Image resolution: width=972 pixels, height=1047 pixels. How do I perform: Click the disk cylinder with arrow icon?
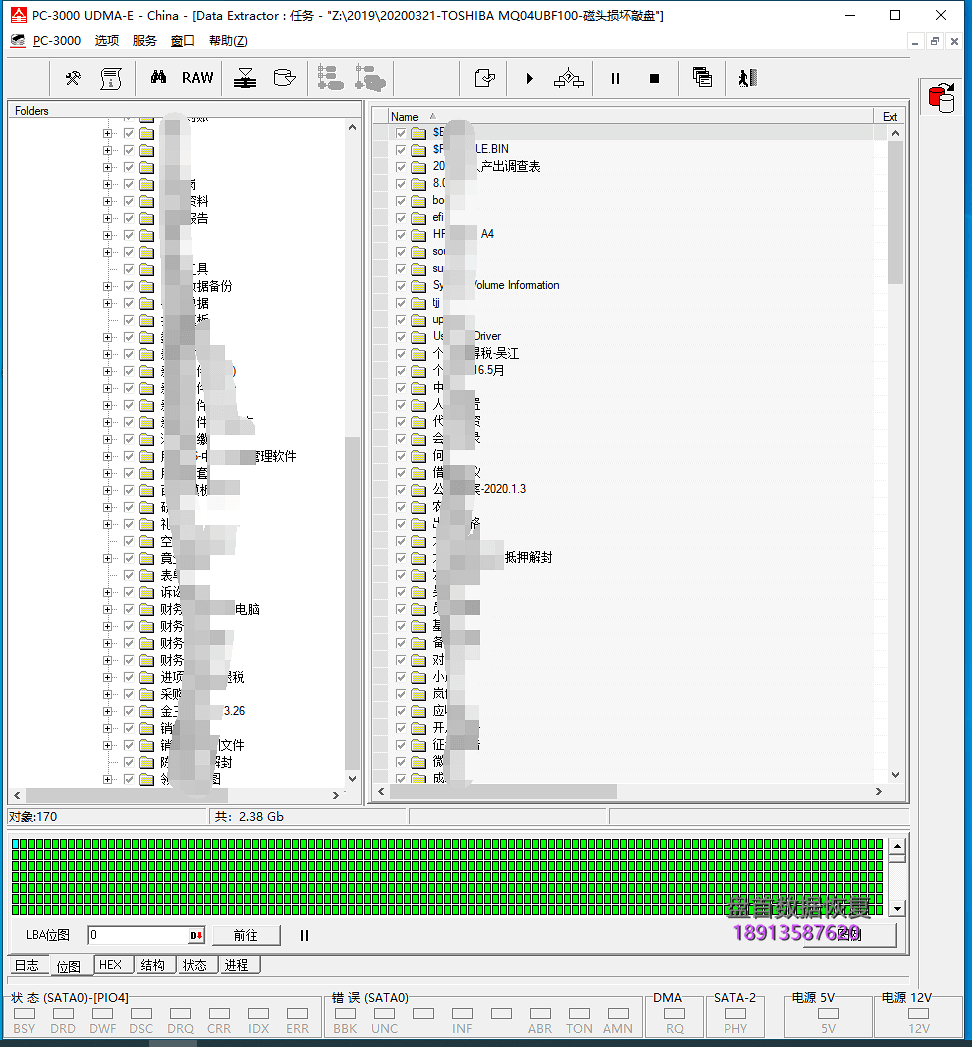click(x=284, y=78)
